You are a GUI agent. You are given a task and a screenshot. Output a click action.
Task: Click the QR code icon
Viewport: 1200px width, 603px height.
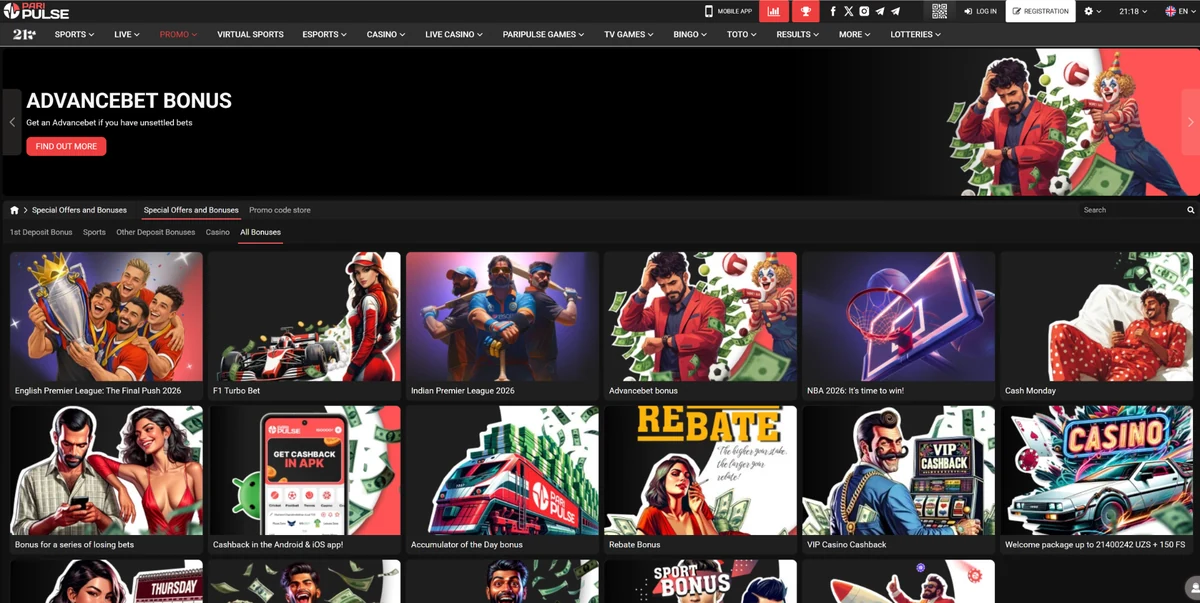939,11
